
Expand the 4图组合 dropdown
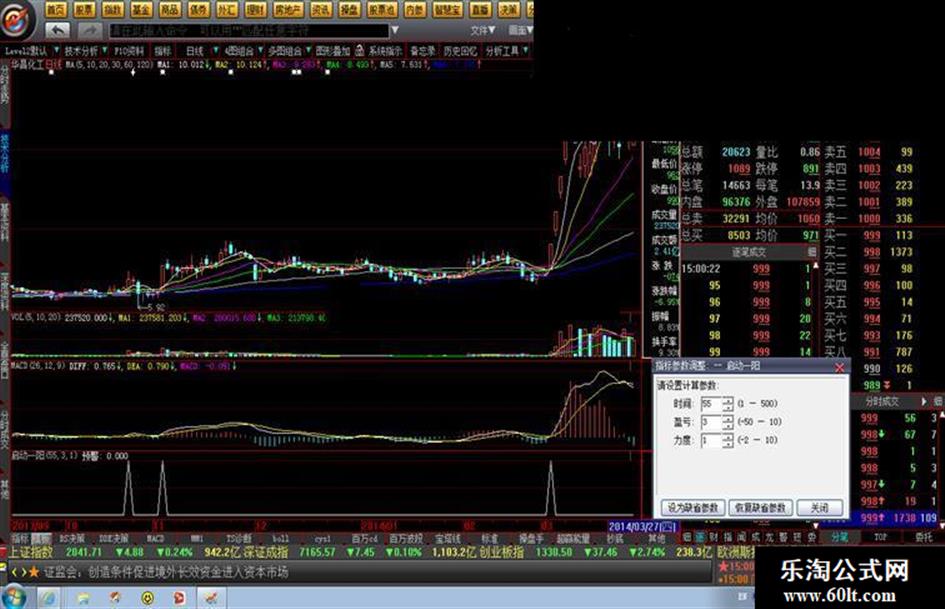pyautogui.click(x=260, y=51)
